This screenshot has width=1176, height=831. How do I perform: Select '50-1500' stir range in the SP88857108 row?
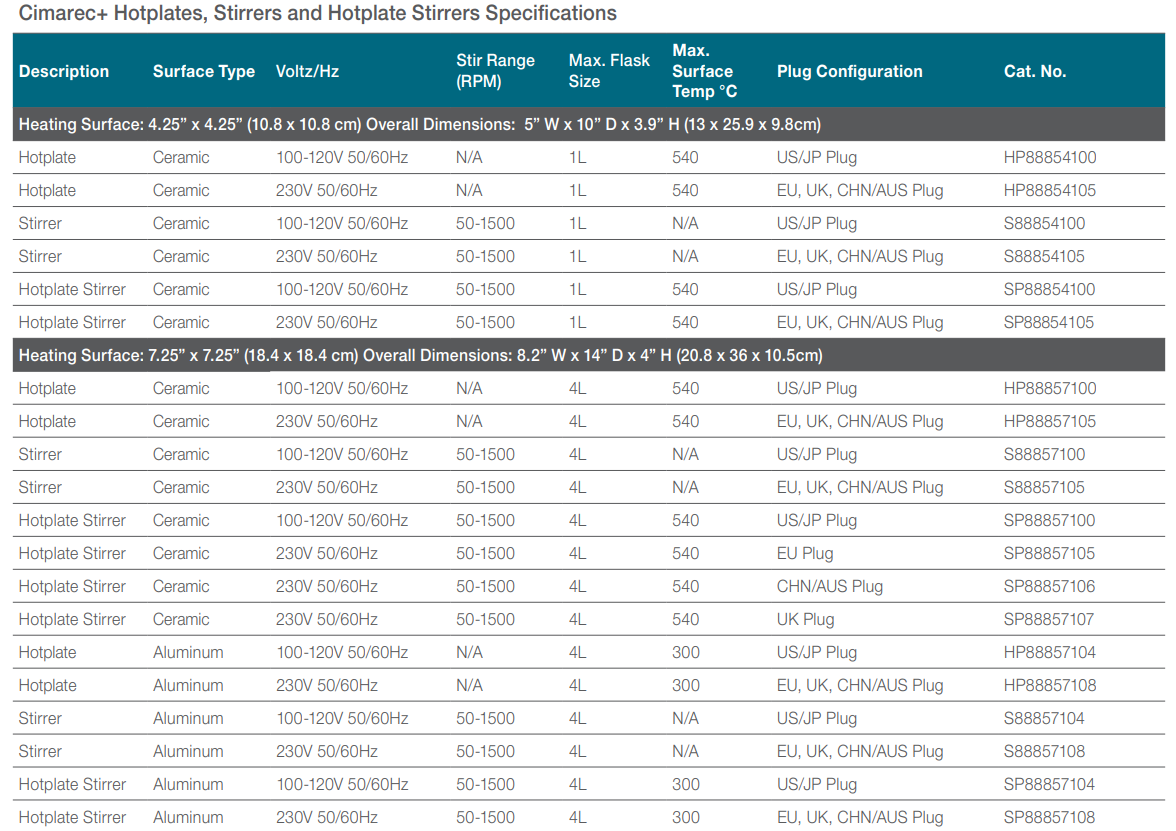485,818
